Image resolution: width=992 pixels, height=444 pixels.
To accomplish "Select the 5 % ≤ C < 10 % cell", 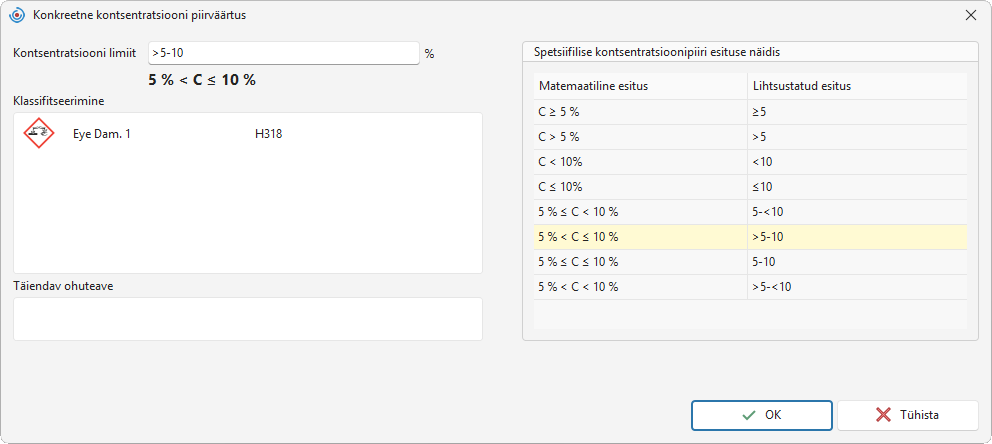I will [640, 212].
